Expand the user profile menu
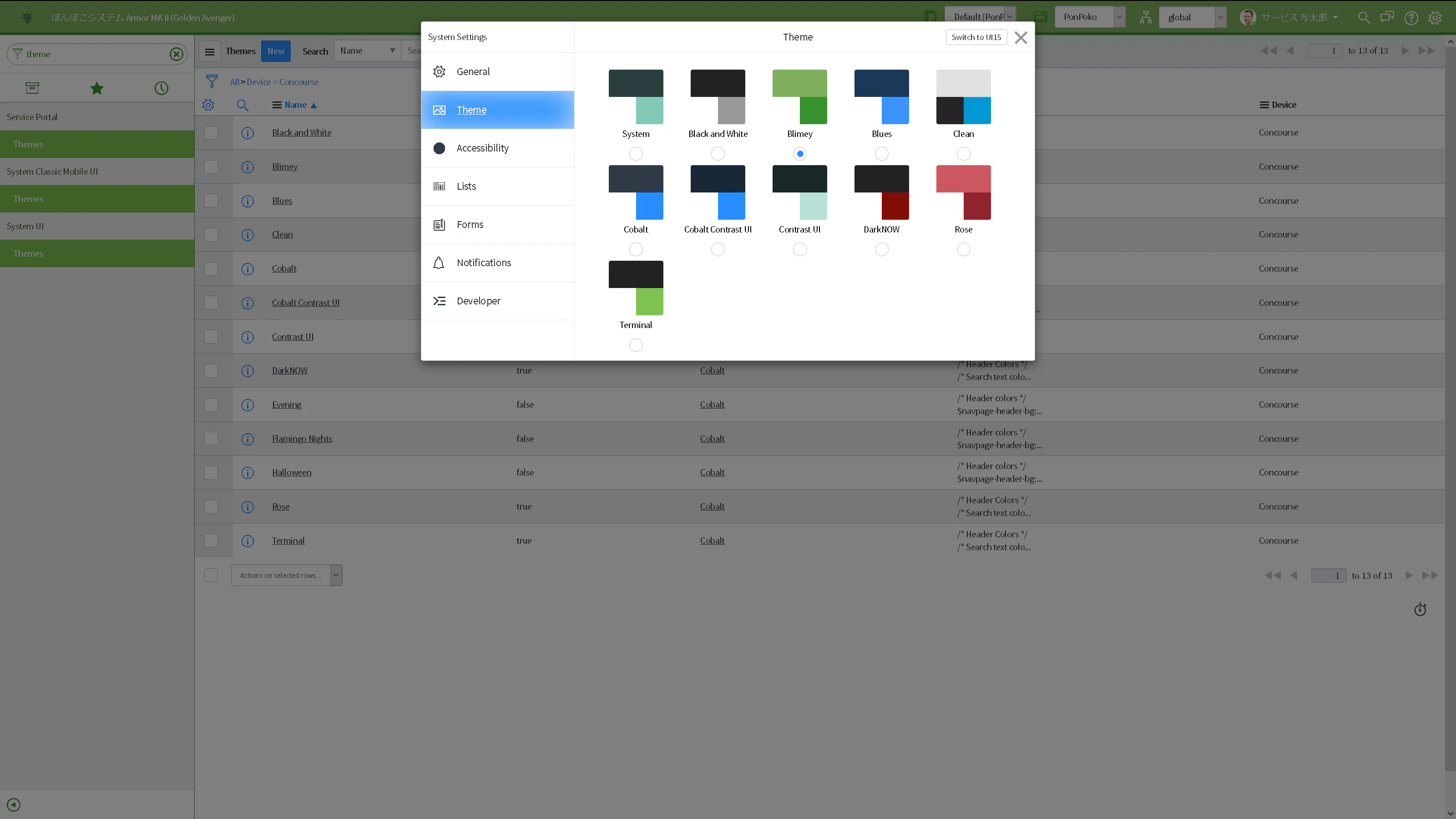This screenshot has width=1456, height=819. point(1289,18)
